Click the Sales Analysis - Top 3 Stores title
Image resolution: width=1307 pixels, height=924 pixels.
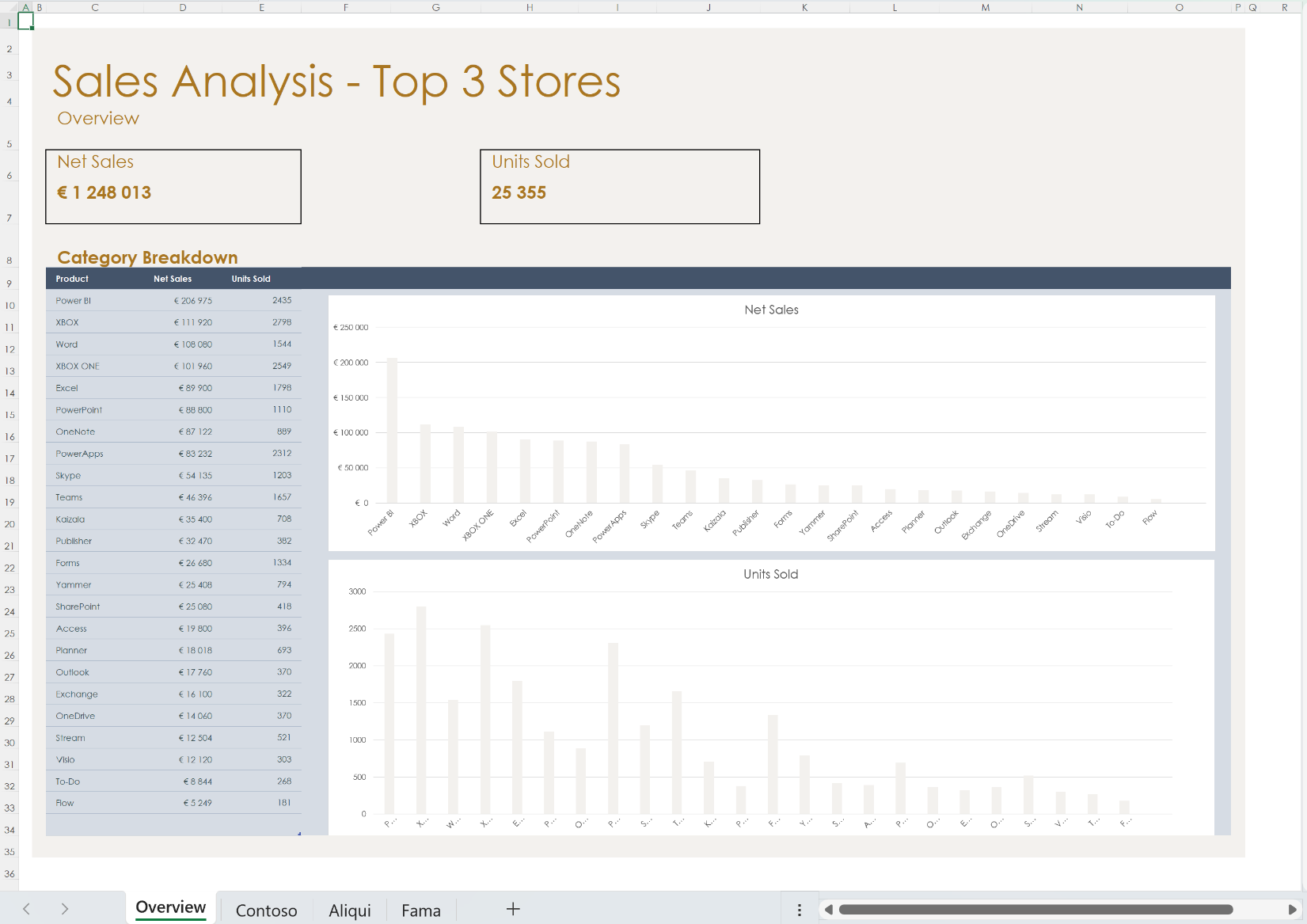pos(336,82)
